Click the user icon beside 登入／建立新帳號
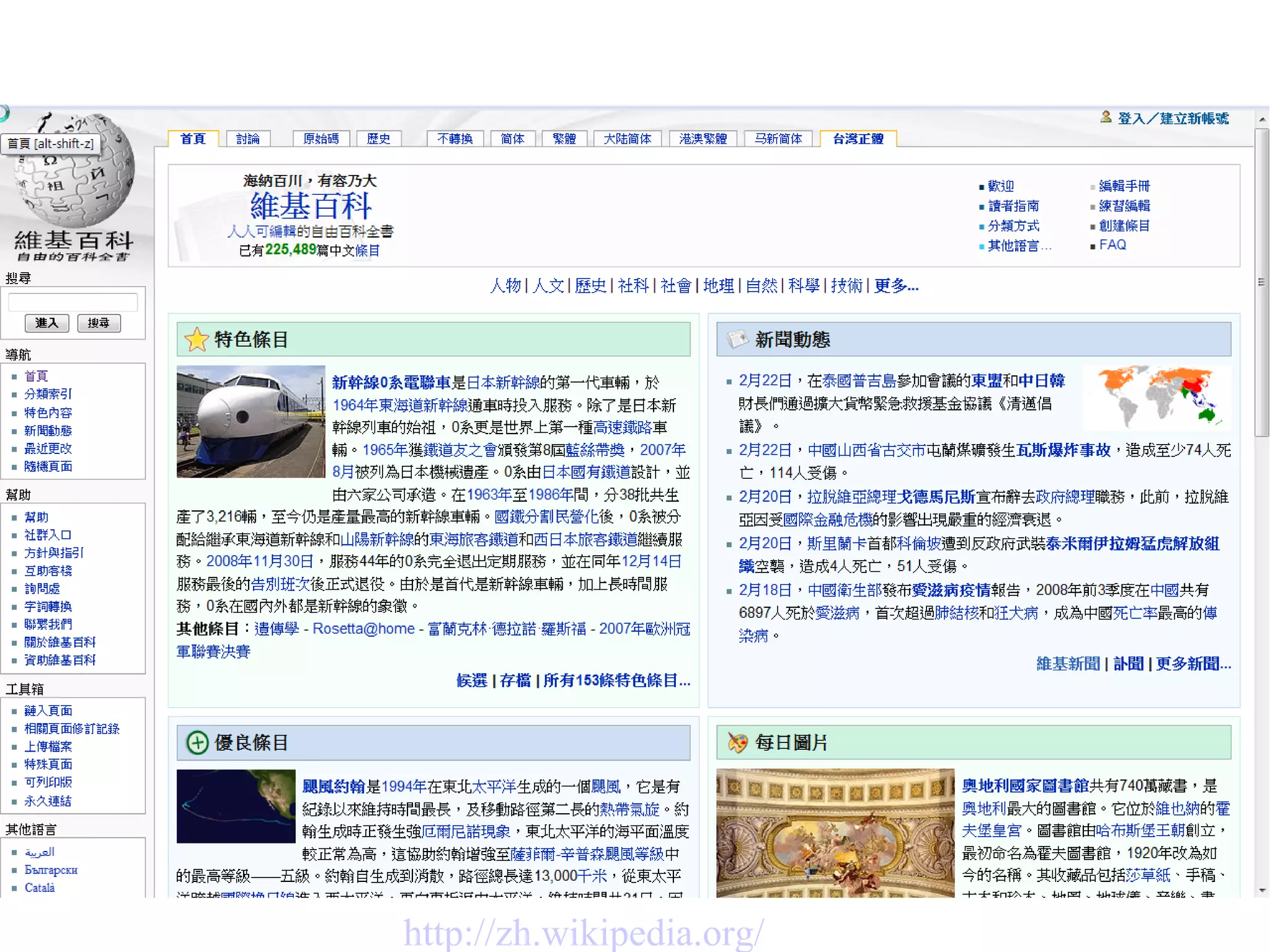This screenshot has height=952, width=1270. pos(1106,117)
